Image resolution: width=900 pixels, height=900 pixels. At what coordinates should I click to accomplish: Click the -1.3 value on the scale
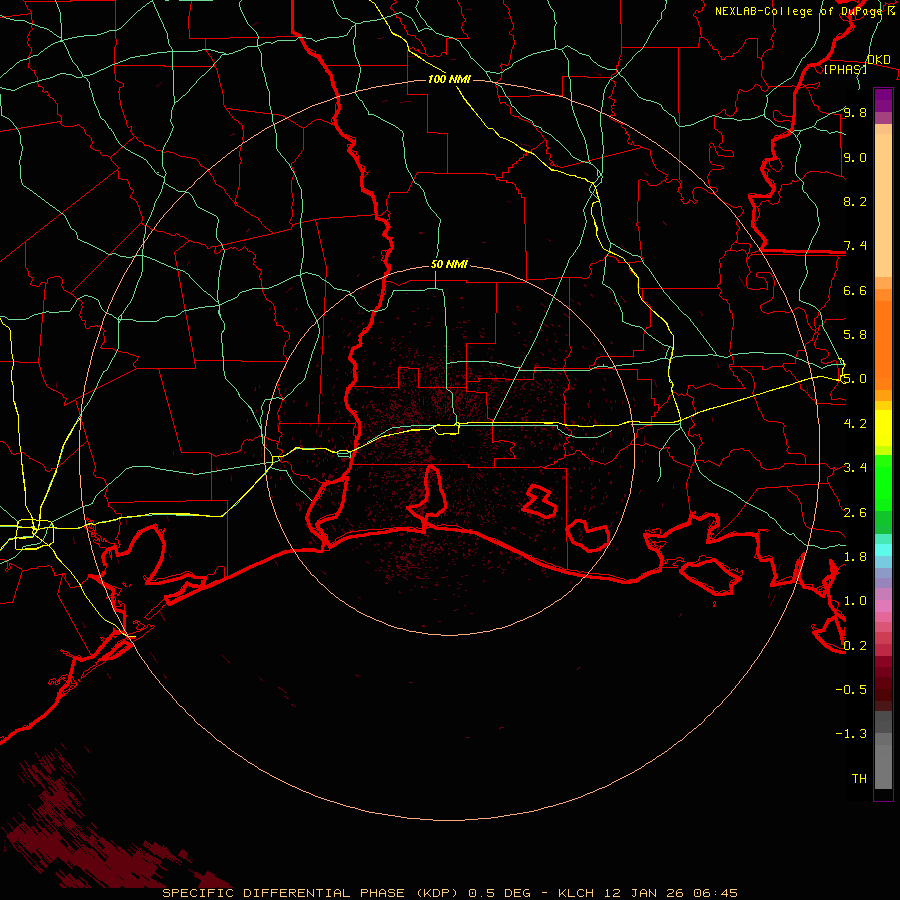coord(851,734)
